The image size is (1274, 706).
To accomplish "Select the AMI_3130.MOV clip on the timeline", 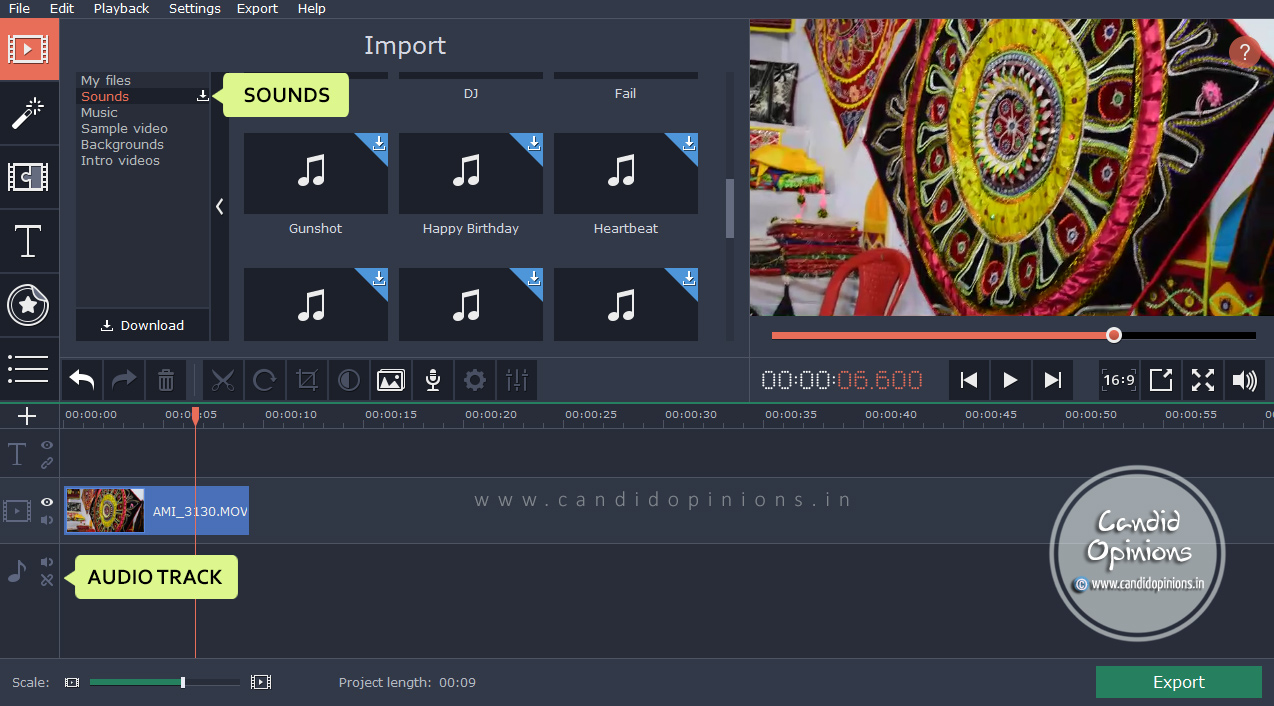I will 156,510.
